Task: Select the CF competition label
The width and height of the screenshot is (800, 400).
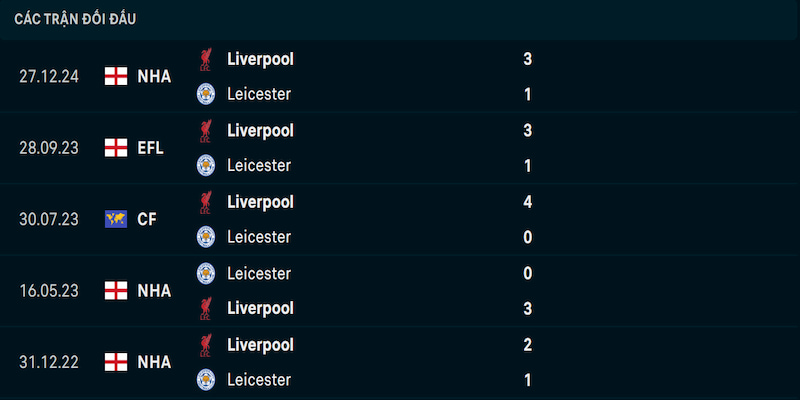Action: [147, 219]
